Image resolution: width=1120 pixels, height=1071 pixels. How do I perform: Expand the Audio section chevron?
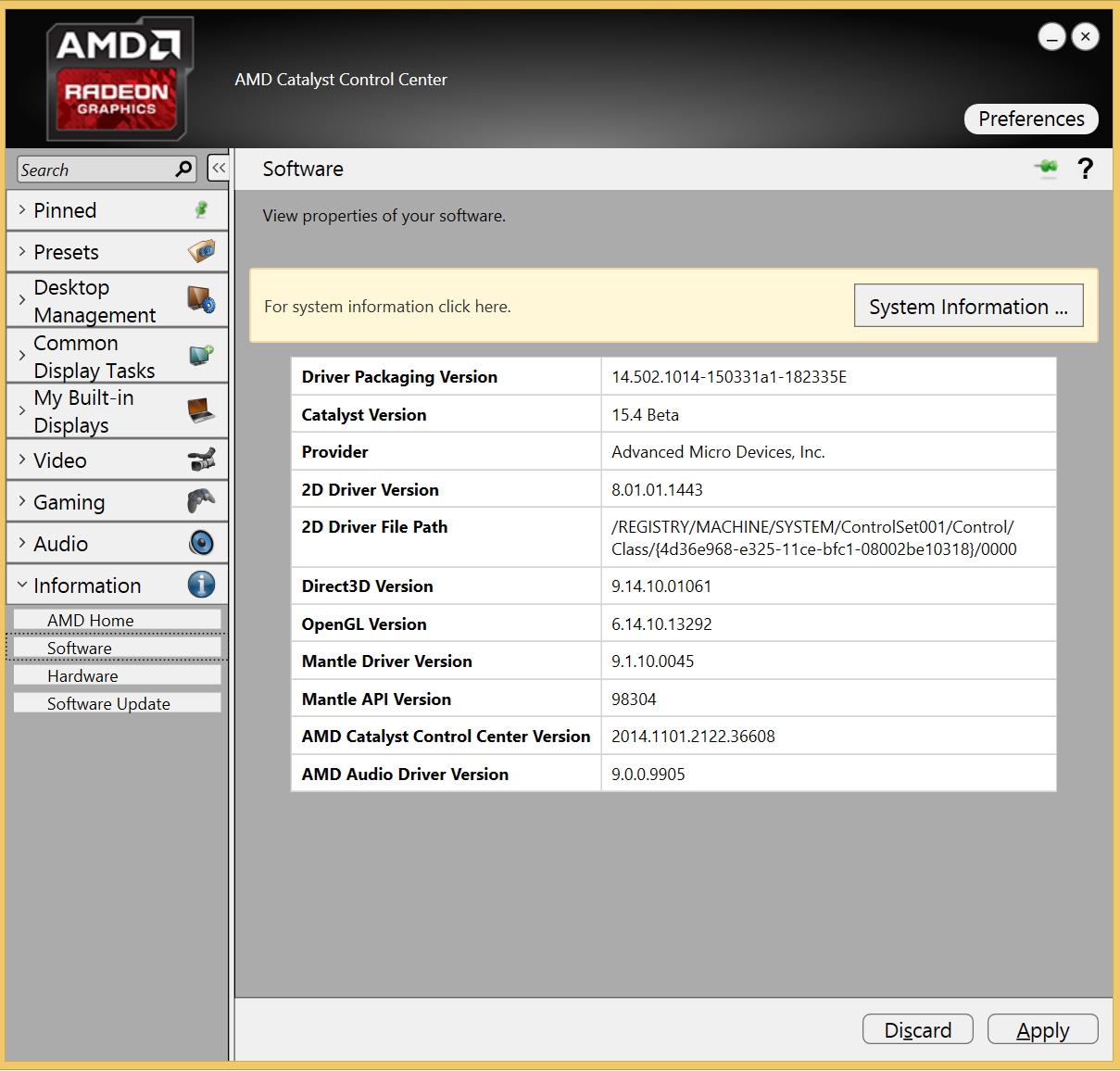(22, 543)
